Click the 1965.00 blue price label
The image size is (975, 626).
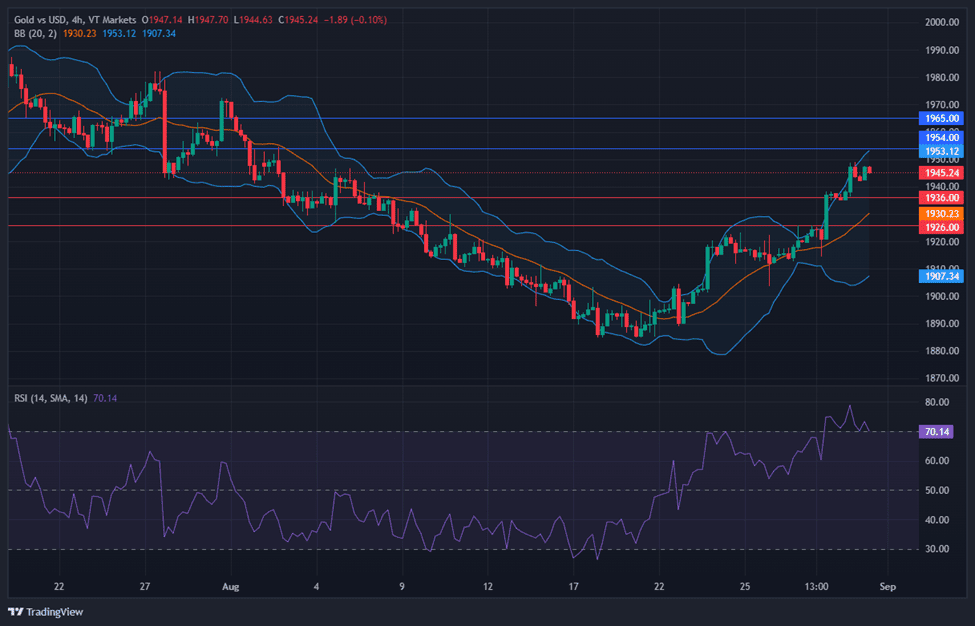[x=940, y=118]
